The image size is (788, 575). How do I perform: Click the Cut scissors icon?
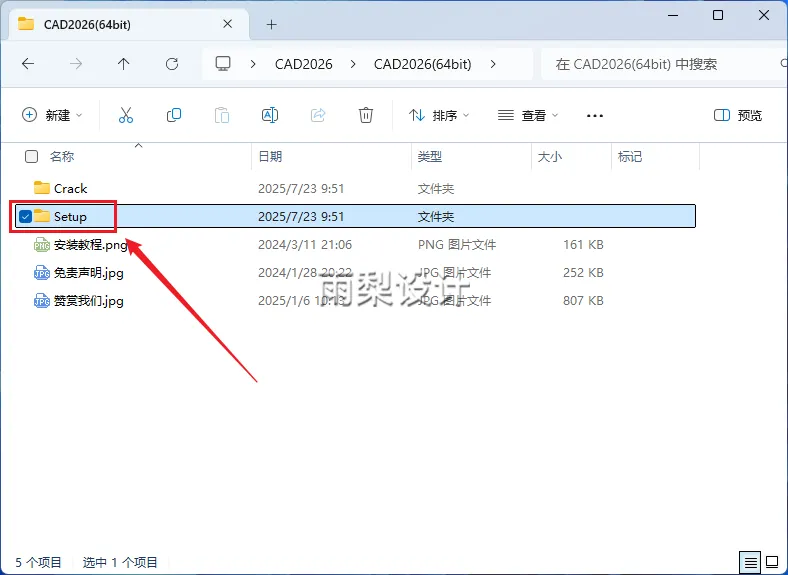126,115
